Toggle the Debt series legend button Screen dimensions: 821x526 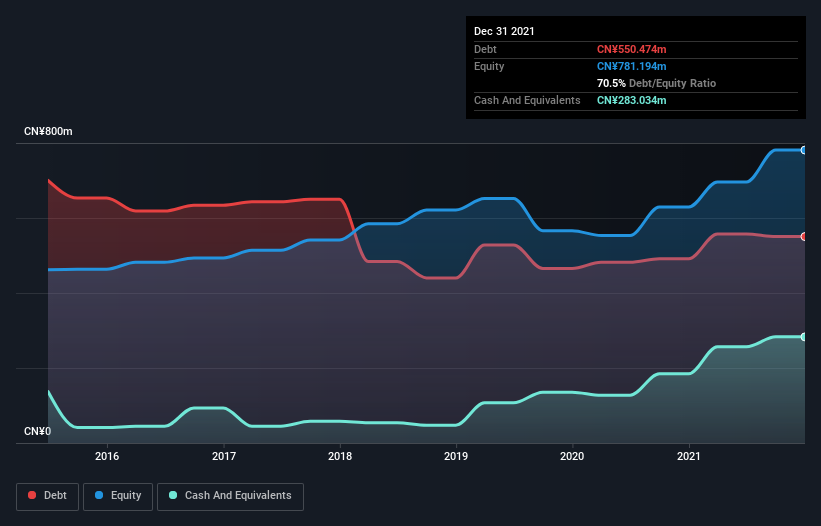[47, 496]
